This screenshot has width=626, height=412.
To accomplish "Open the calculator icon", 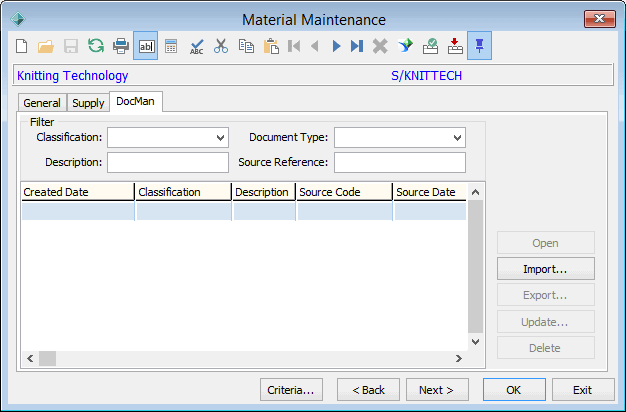I will coord(171,46).
